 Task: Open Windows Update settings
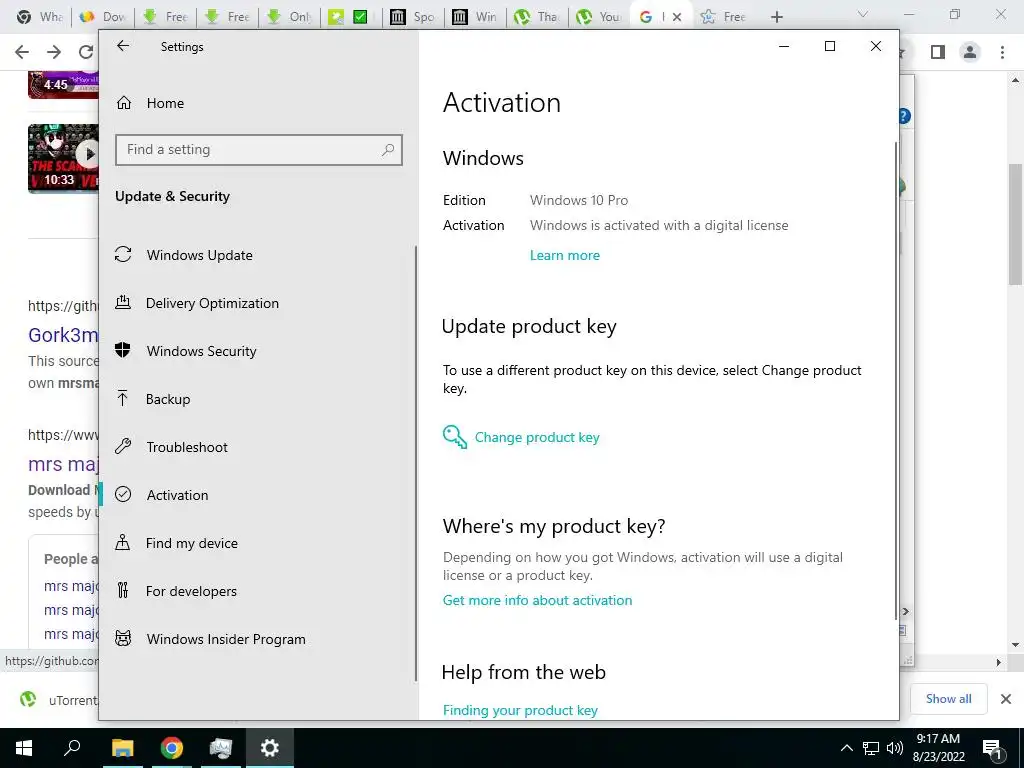[x=199, y=255]
